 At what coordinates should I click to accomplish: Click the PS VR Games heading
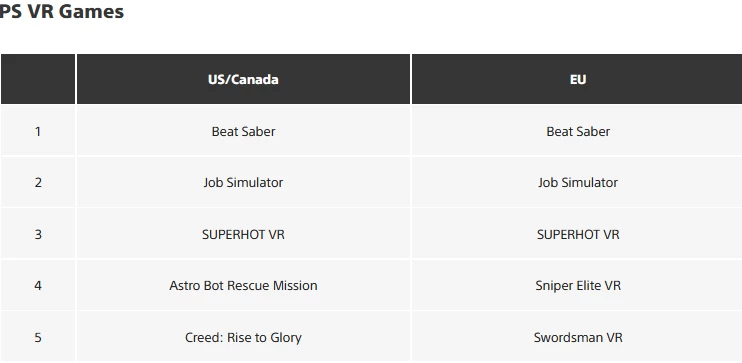pos(62,11)
